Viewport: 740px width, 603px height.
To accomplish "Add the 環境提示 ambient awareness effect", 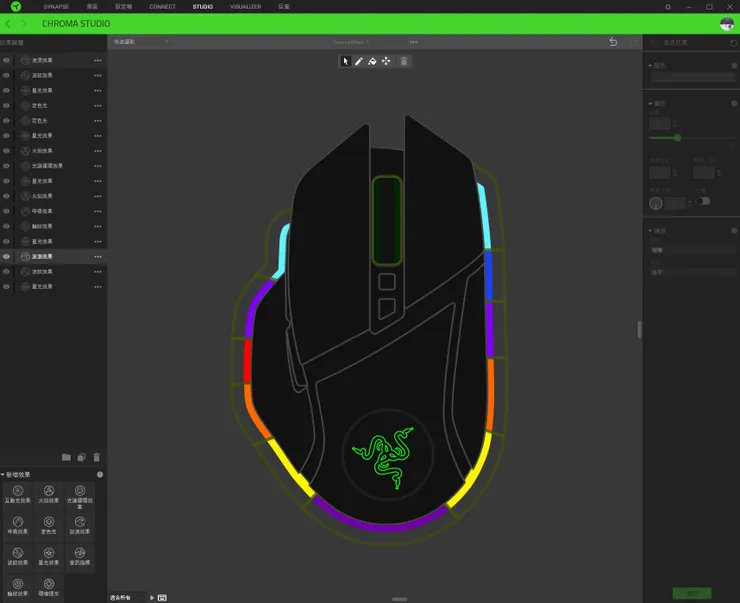I will (x=49, y=588).
